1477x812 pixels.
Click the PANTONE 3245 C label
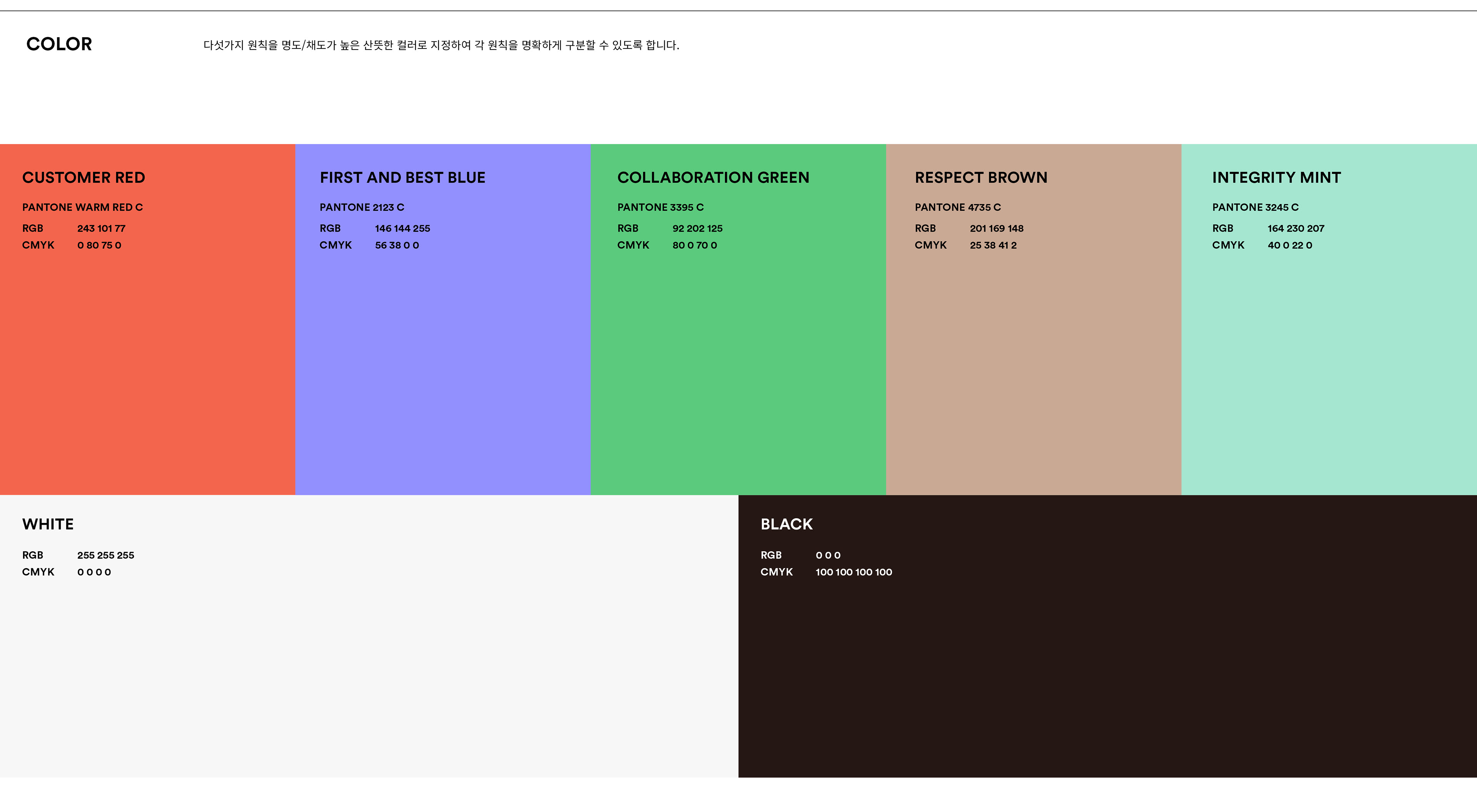pos(1255,207)
